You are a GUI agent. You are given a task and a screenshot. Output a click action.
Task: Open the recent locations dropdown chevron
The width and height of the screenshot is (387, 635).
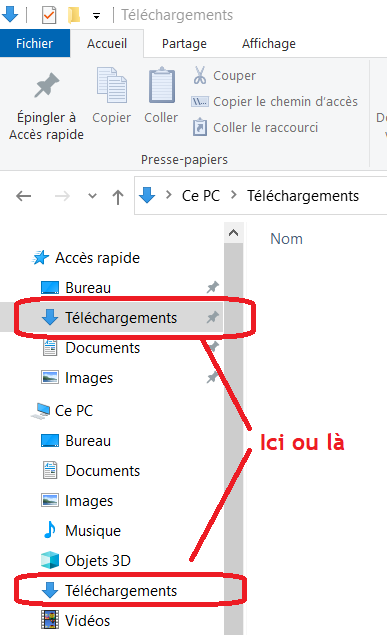pos(92,196)
